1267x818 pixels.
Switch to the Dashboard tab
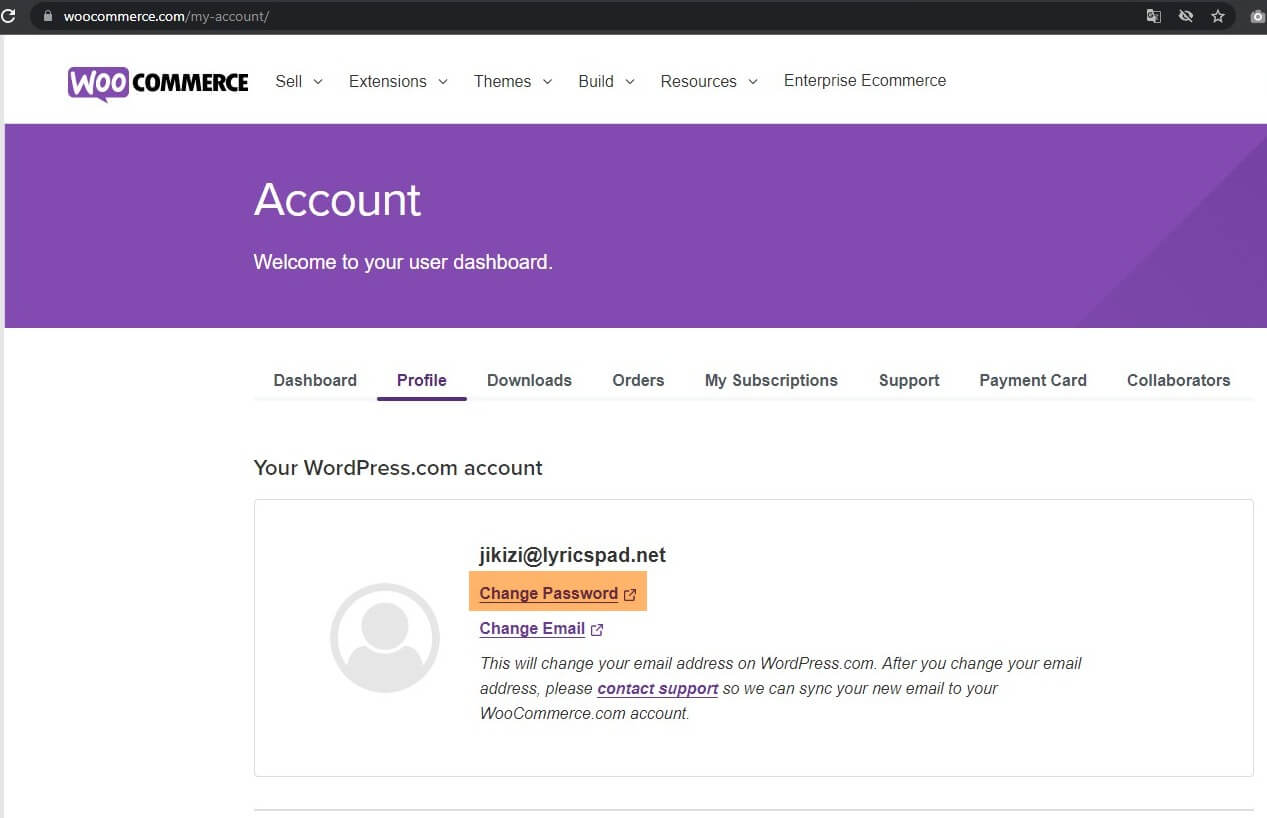click(315, 380)
